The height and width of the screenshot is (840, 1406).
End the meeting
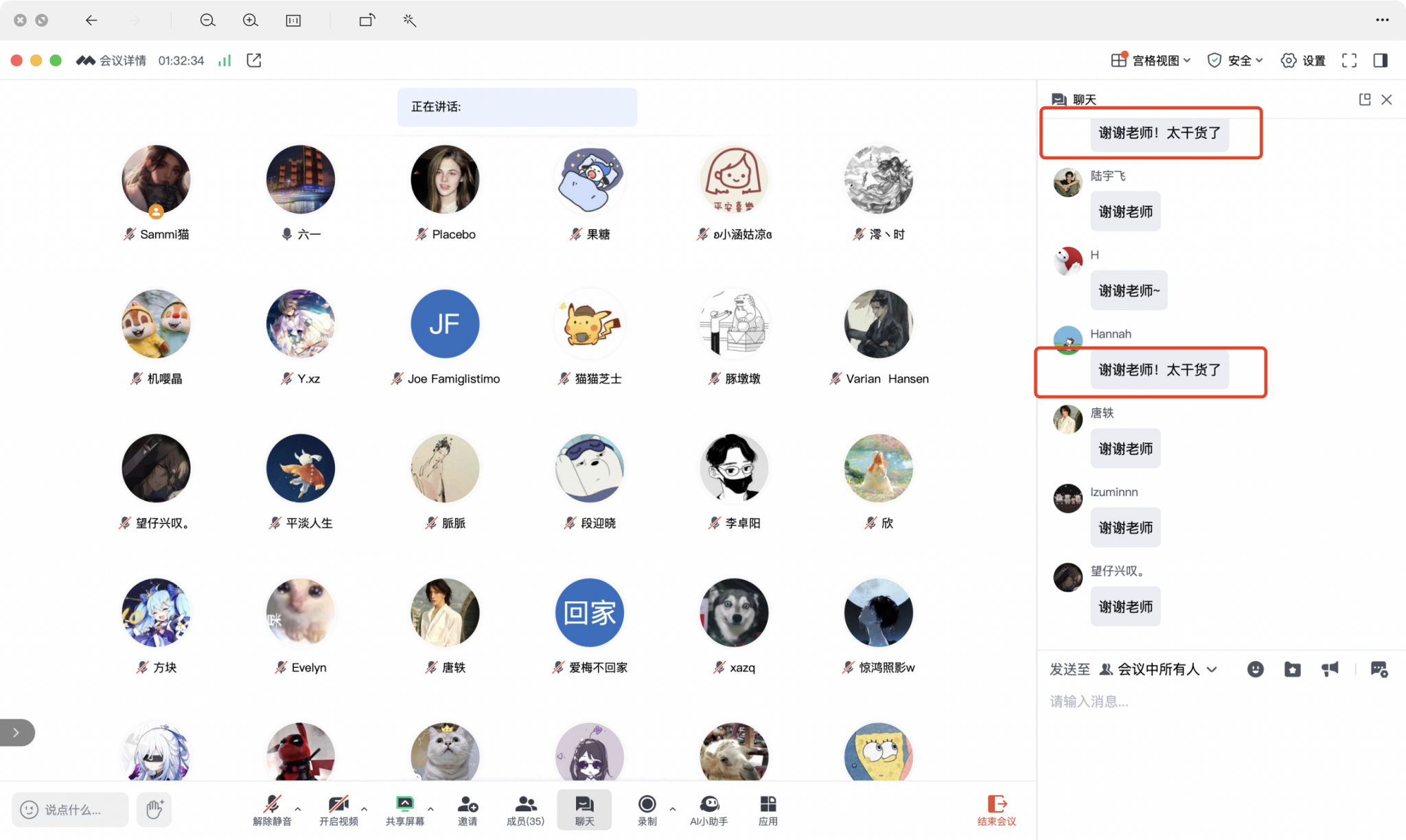point(996,809)
